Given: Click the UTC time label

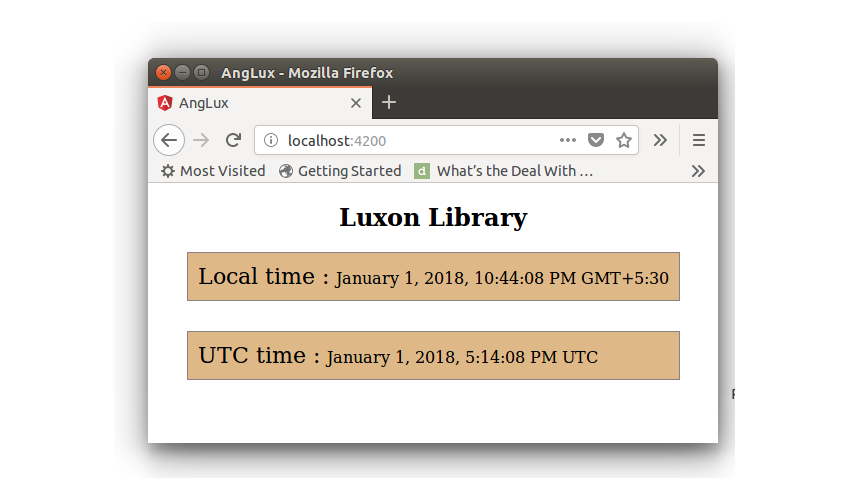Looking at the screenshot, I should pyautogui.click(x=259, y=356).
